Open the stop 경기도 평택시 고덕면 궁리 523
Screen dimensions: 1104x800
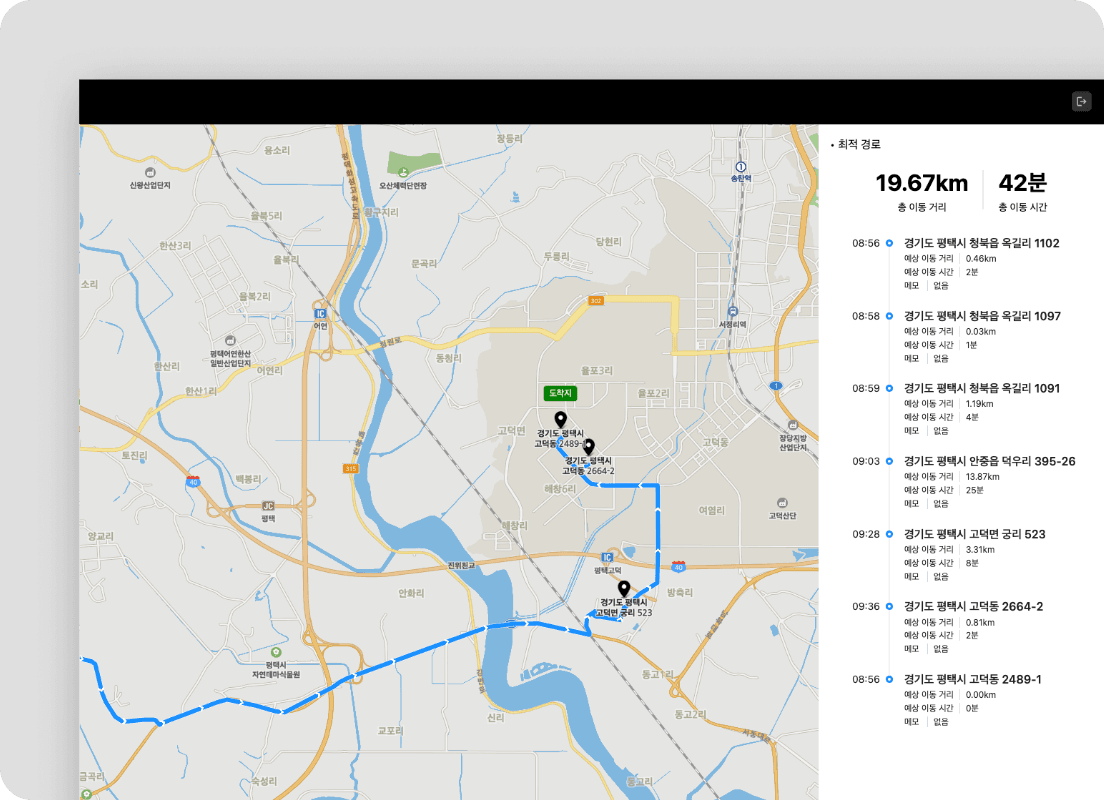[x=974, y=535]
